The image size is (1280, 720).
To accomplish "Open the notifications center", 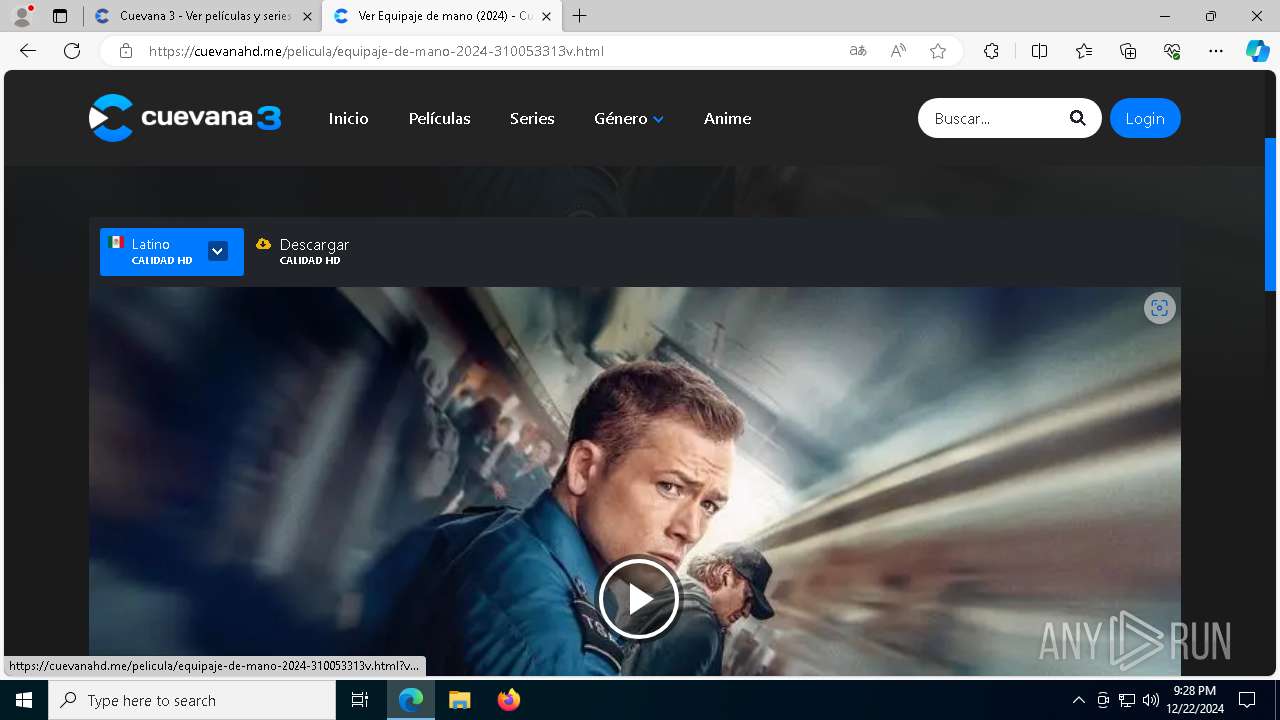I will [1247, 700].
